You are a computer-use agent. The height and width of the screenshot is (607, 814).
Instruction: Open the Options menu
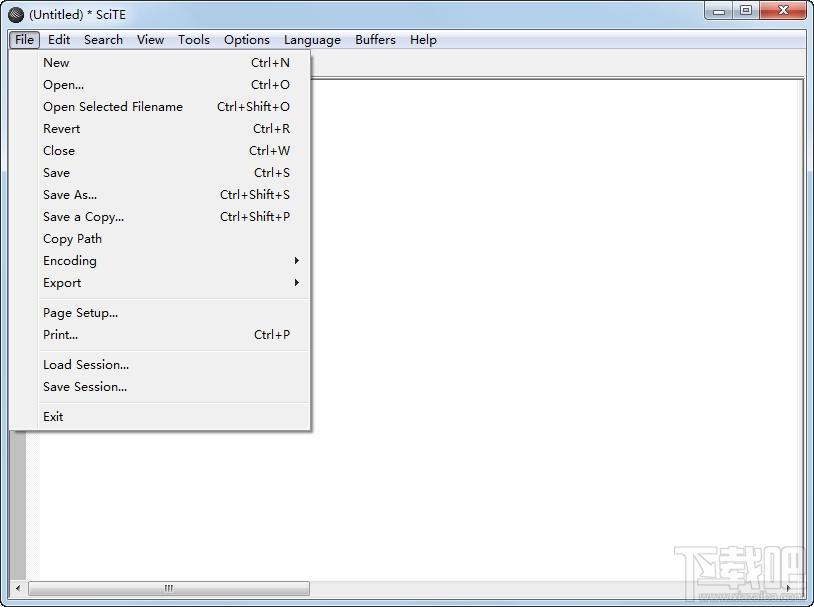click(247, 40)
